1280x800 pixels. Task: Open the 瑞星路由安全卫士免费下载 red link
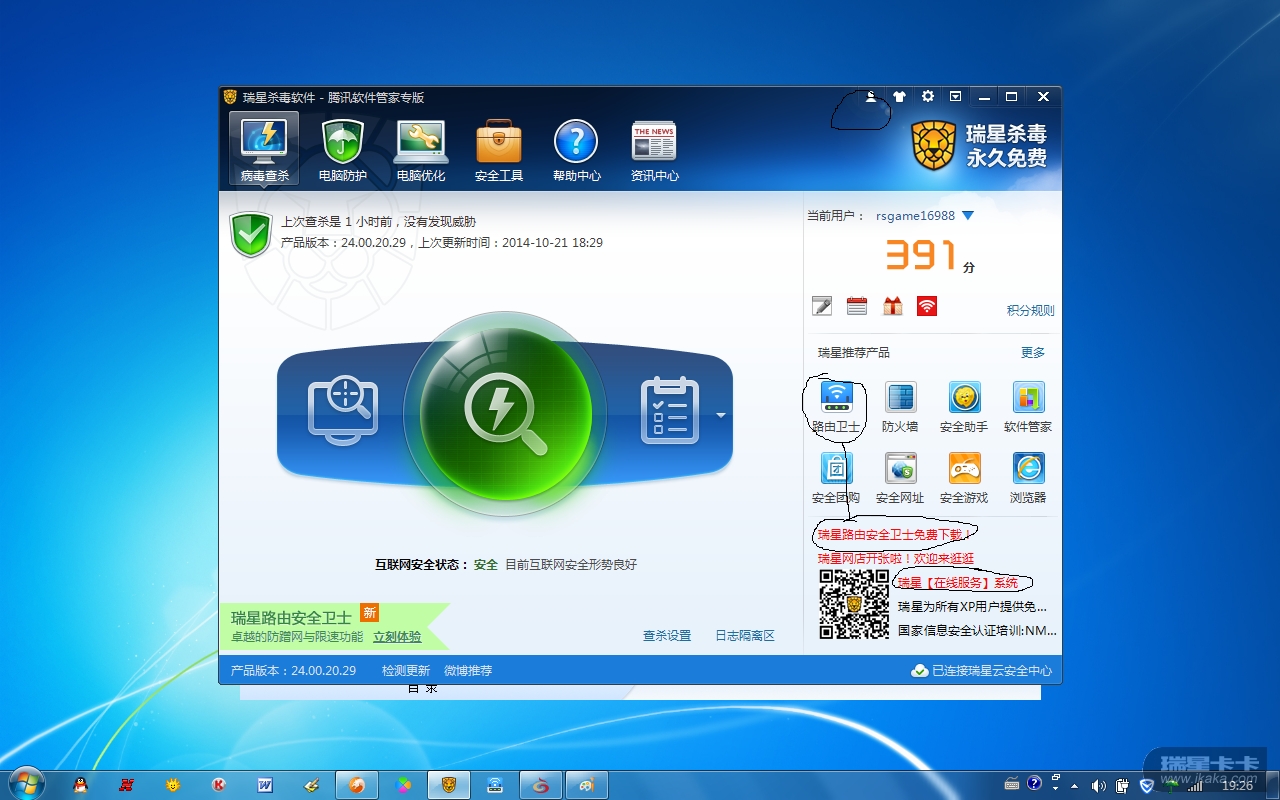pyautogui.click(x=895, y=535)
